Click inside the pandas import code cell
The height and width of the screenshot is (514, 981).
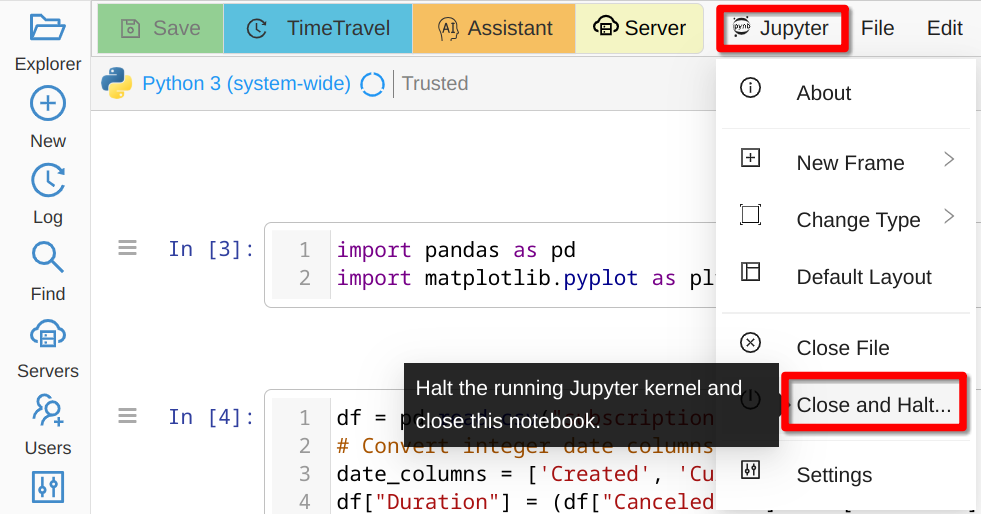(x=500, y=264)
